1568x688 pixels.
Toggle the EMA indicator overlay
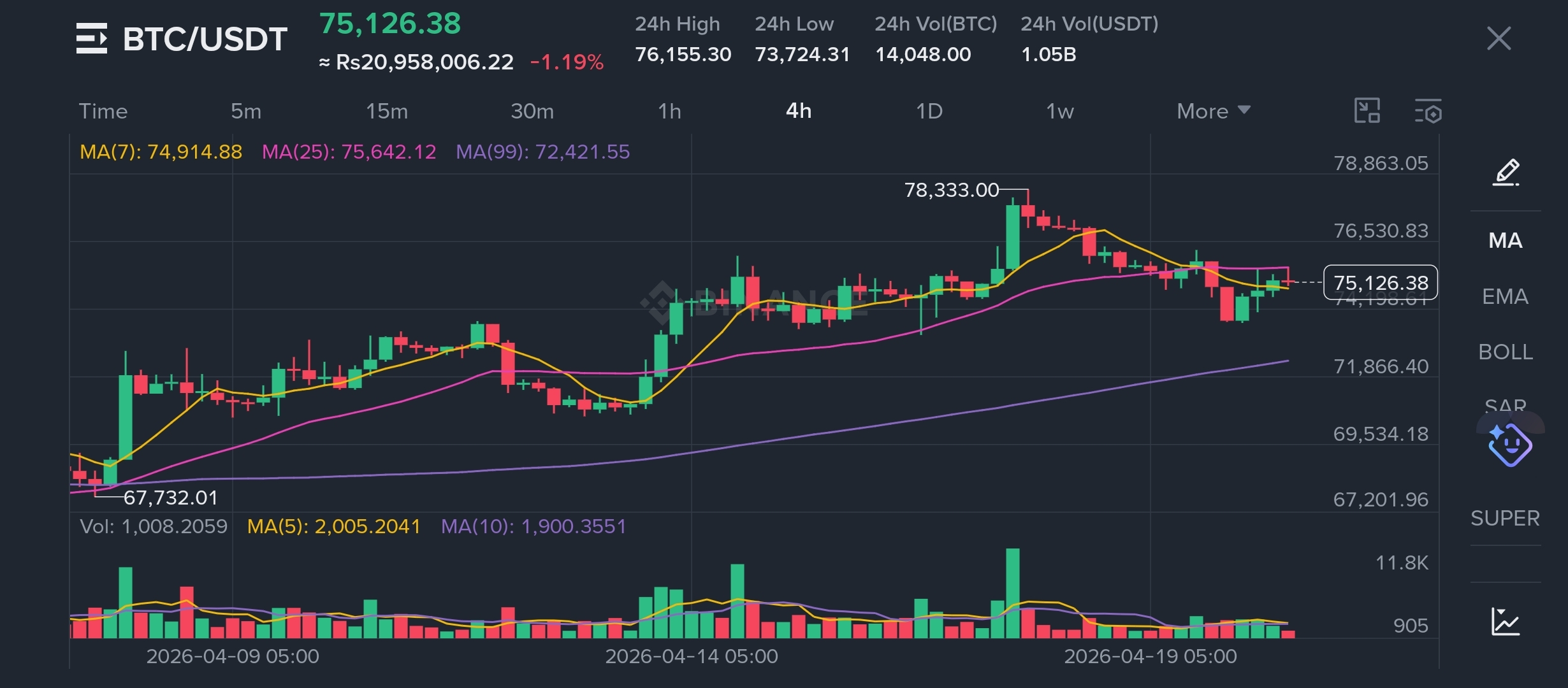point(1505,297)
